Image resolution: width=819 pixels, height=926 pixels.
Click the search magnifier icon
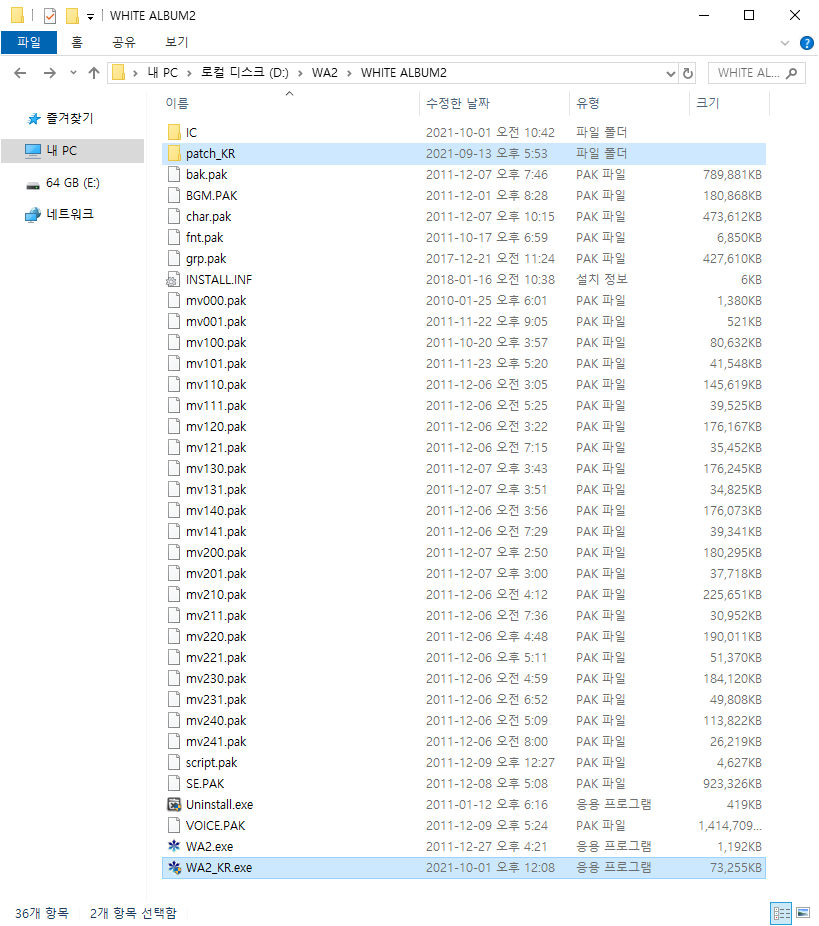point(792,73)
